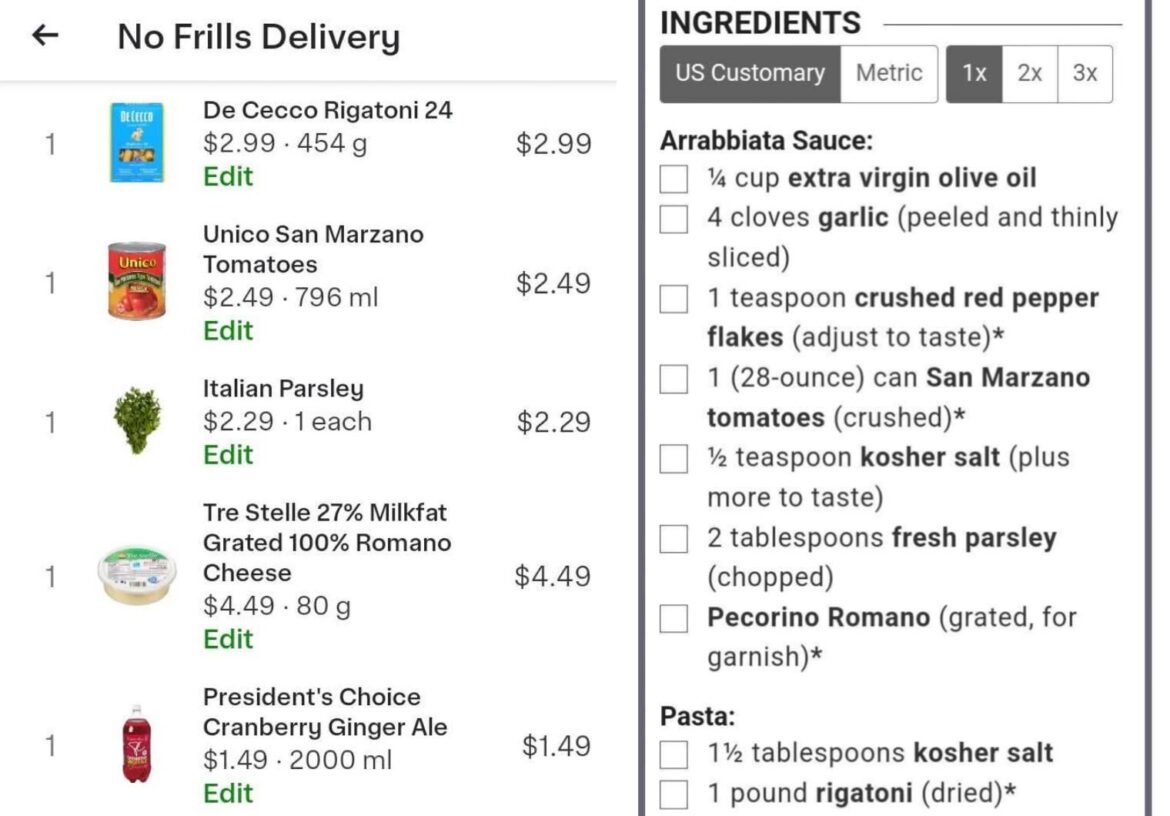Edit the Romano Cheese item
The image size is (1170, 816).
(228, 639)
